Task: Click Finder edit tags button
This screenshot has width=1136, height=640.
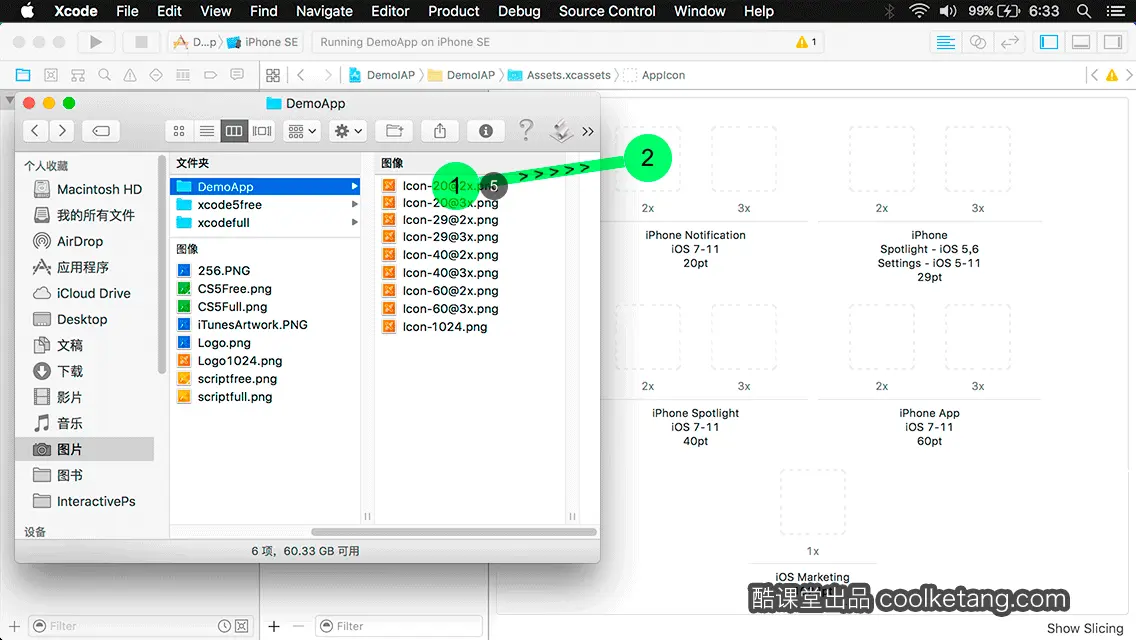Action: point(101,131)
